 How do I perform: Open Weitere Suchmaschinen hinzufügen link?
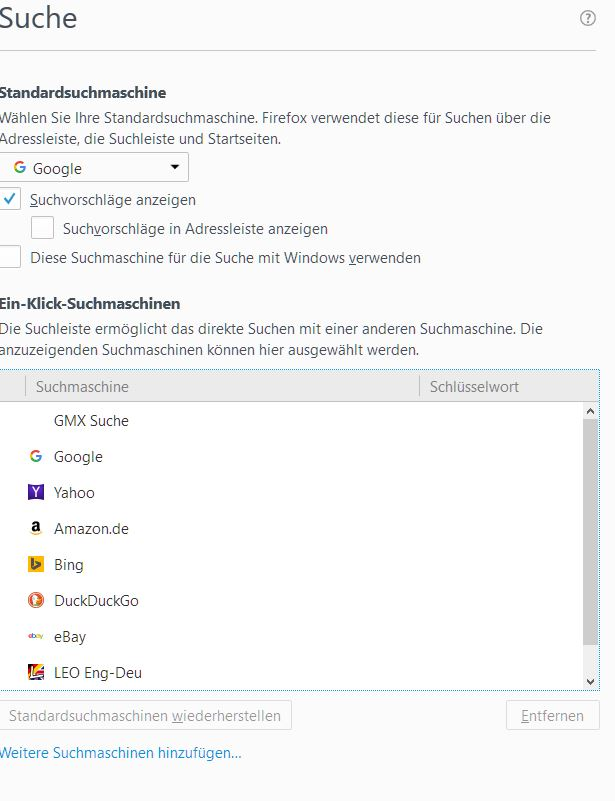coord(121,752)
